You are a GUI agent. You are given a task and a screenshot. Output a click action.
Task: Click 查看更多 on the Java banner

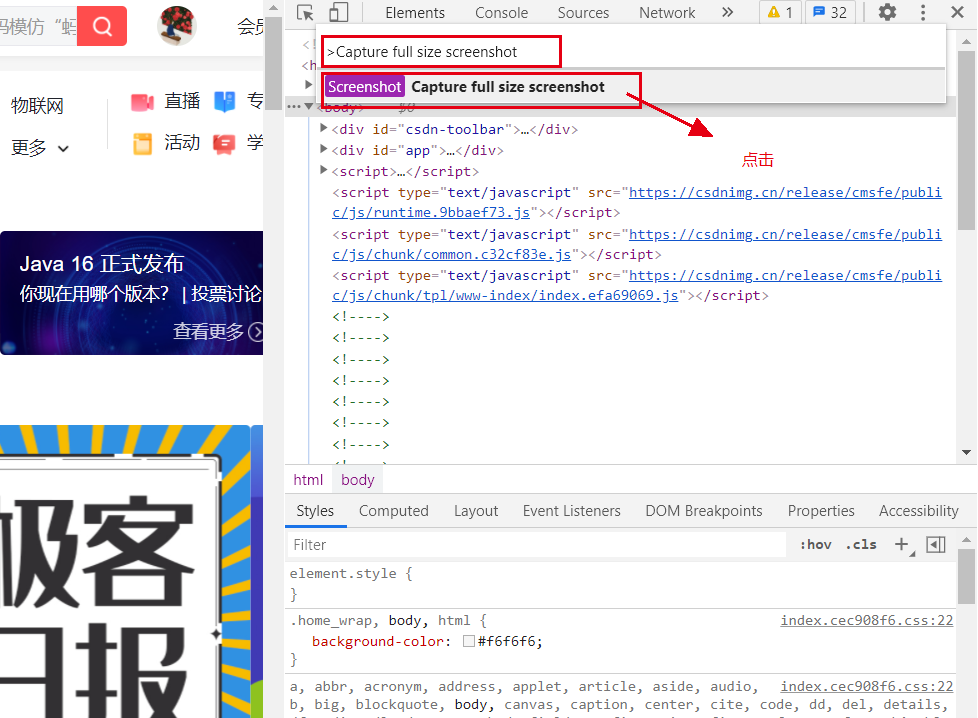[x=217, y=331]
